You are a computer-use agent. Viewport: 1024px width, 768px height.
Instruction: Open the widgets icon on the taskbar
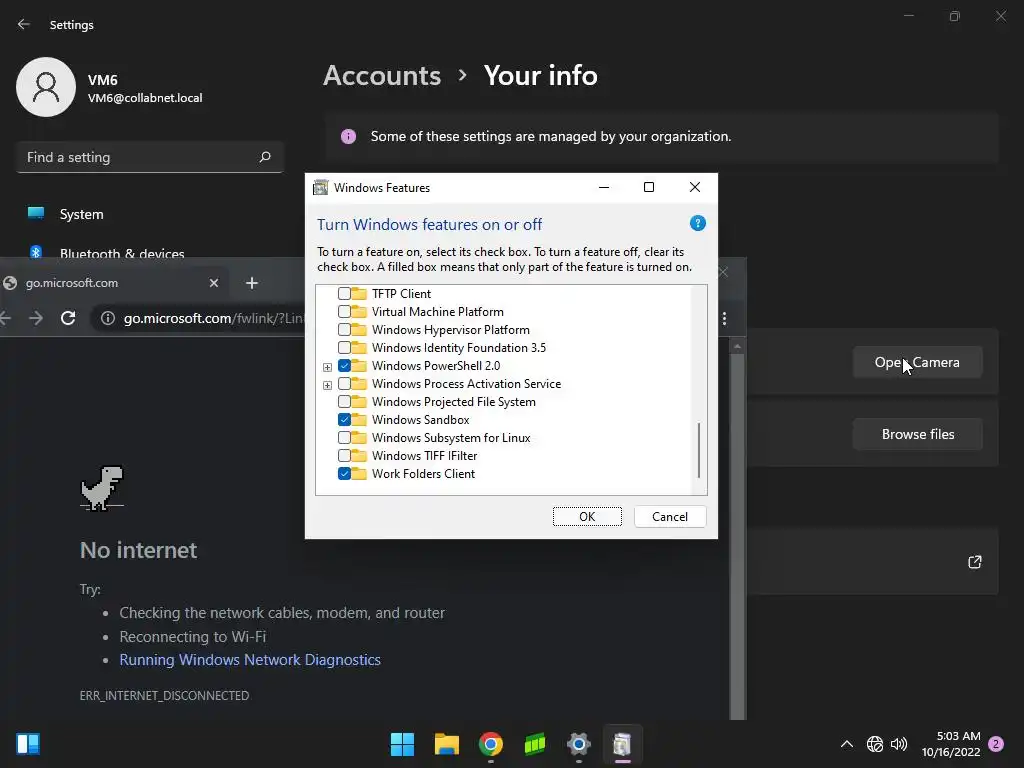(28, 744)
